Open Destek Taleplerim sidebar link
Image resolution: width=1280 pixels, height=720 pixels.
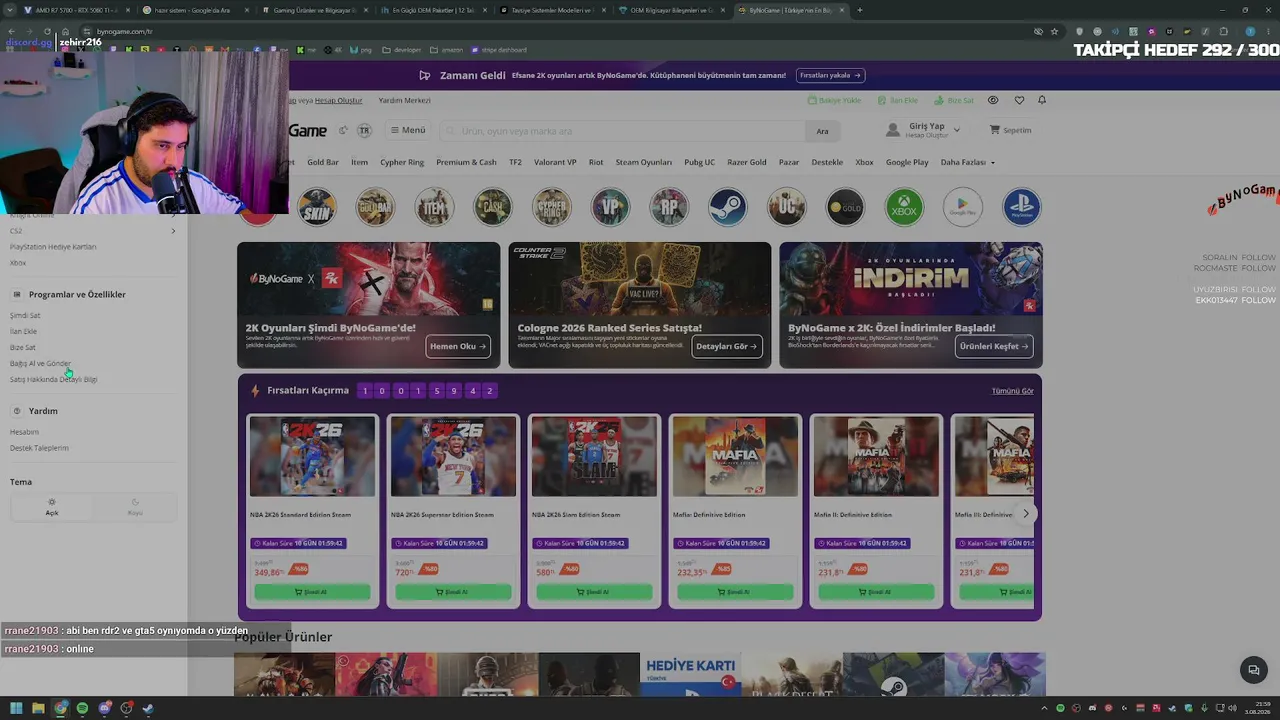click(x=39, y=448)
